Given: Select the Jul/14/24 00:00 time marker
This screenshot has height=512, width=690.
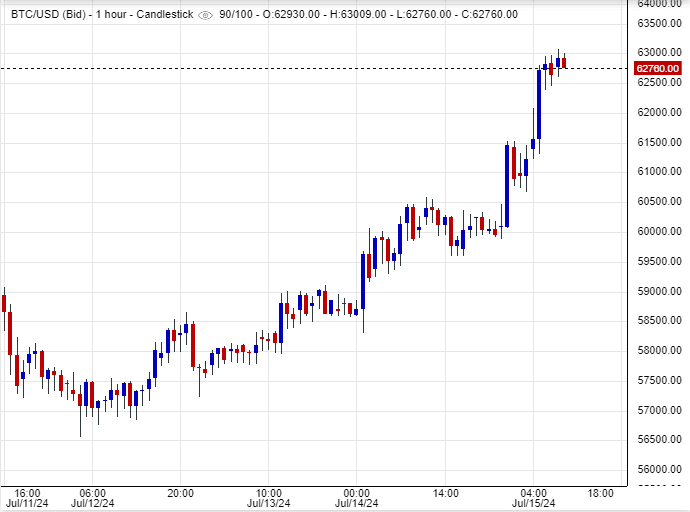Looking at the screenshot, I should pos(357,498).
